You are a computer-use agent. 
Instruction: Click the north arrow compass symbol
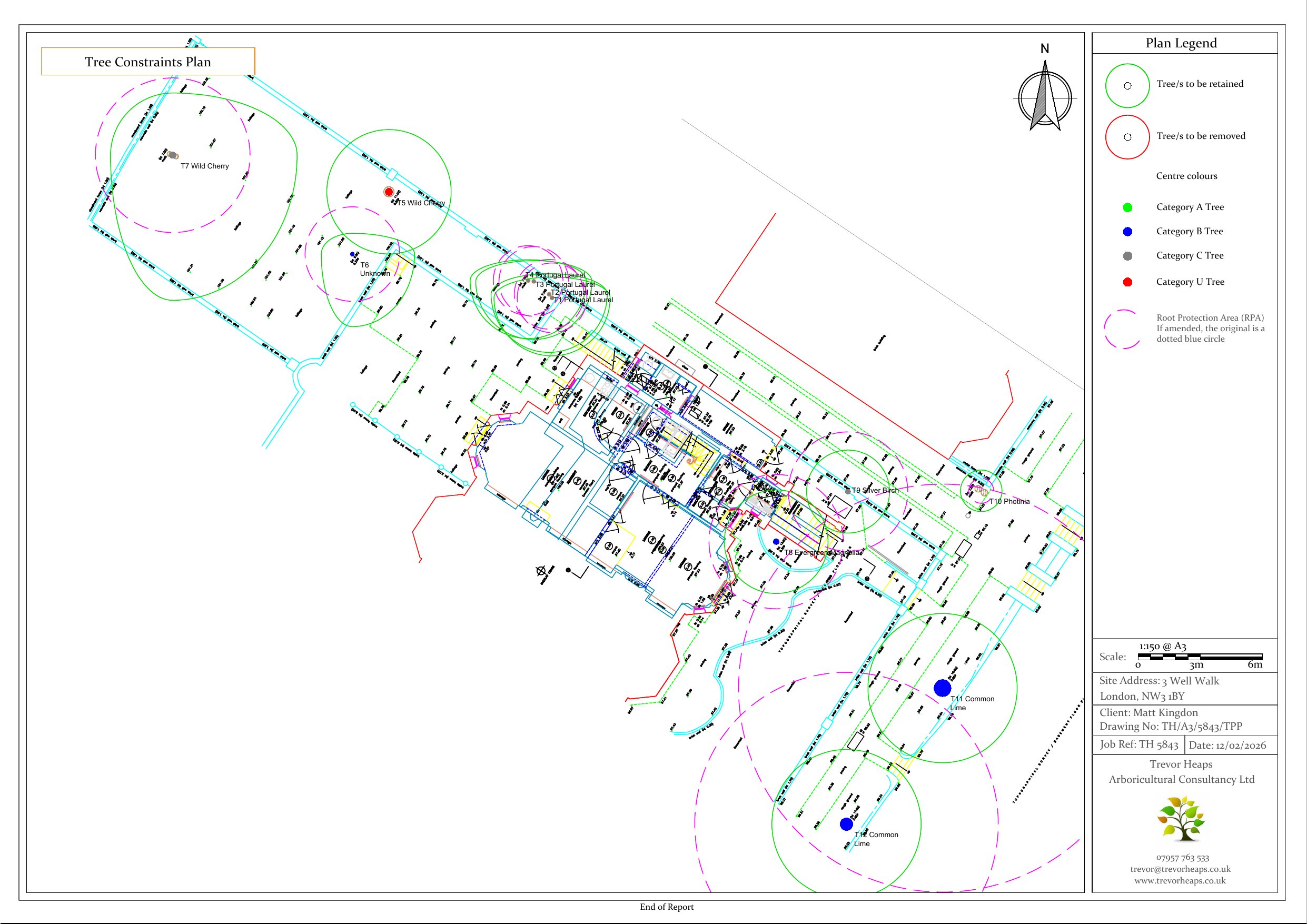[1045, 98]
